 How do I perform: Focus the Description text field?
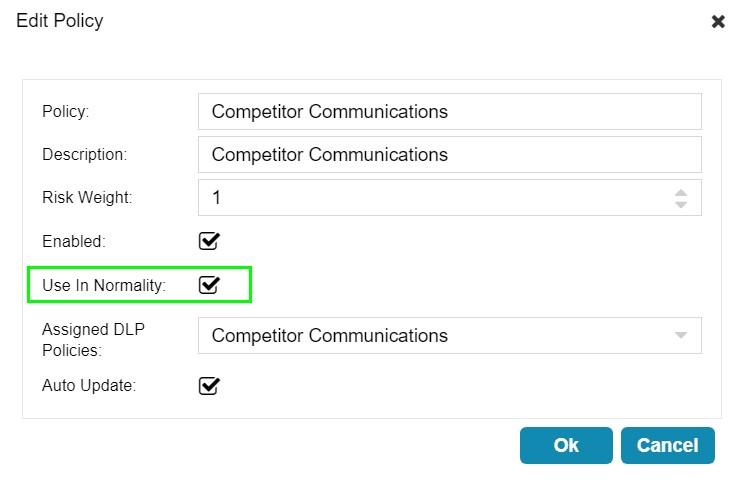tap(449, 155)
